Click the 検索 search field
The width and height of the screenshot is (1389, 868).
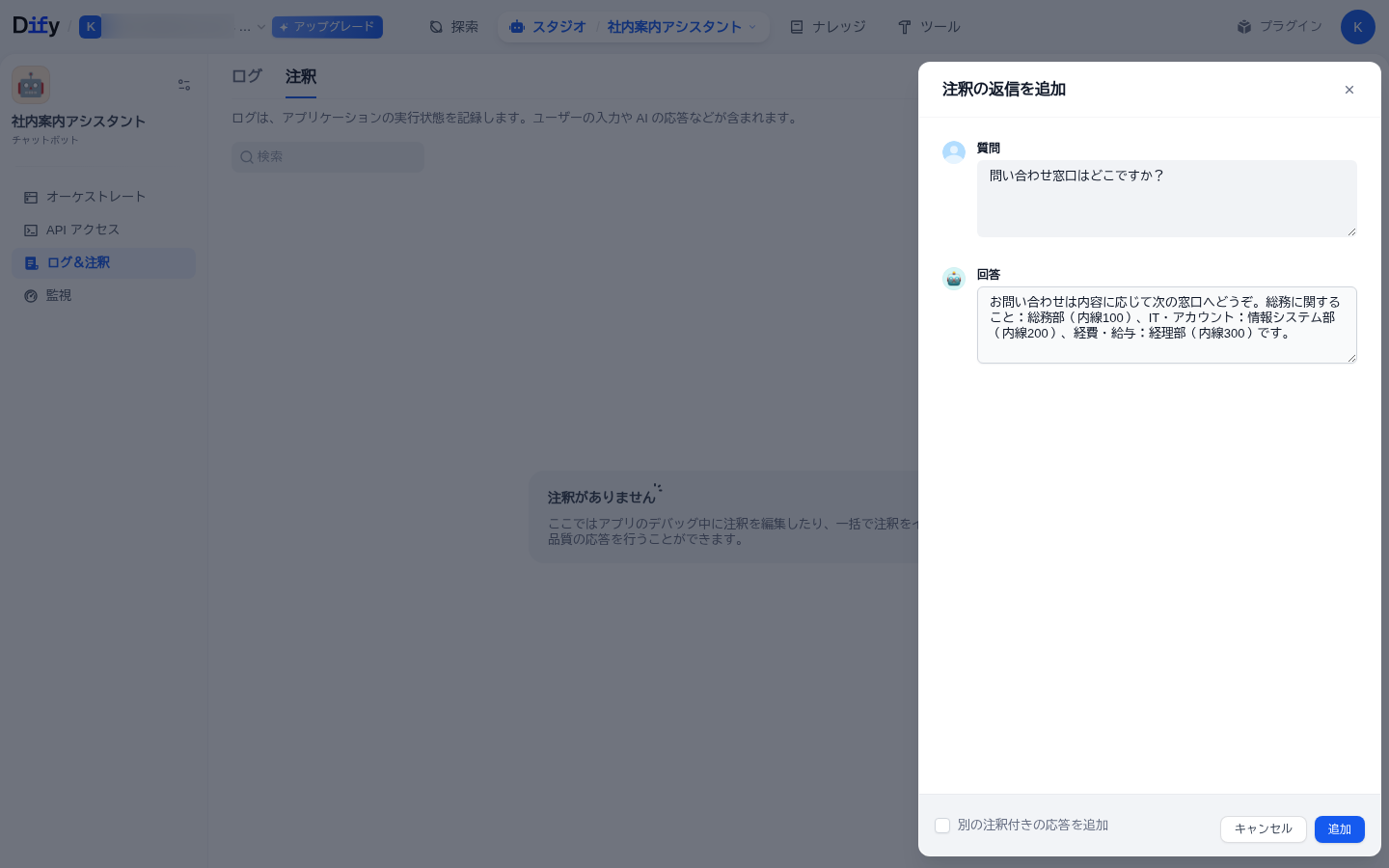[328, 157]
